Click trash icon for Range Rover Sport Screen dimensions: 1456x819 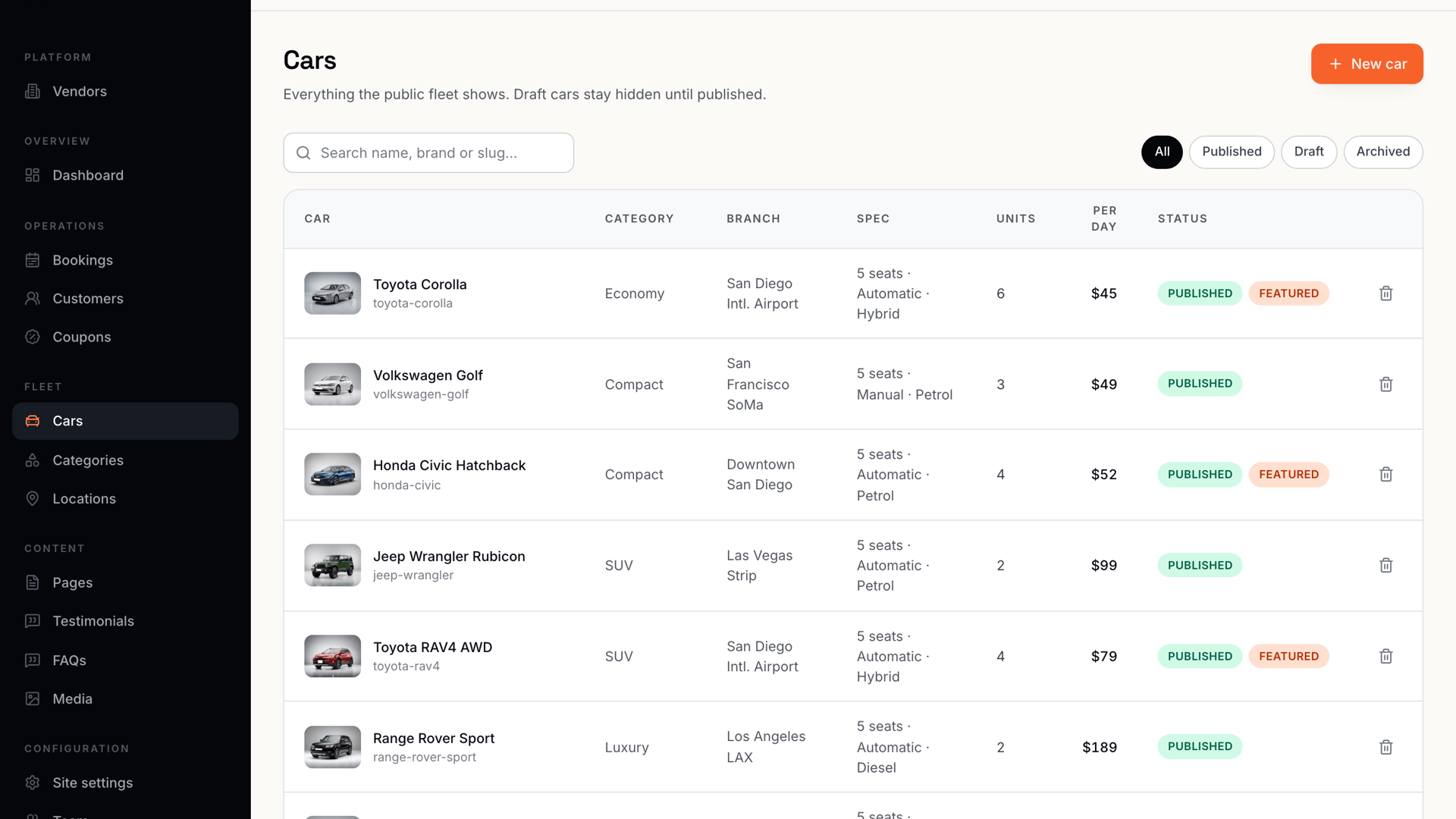[x=1385, y=748]
